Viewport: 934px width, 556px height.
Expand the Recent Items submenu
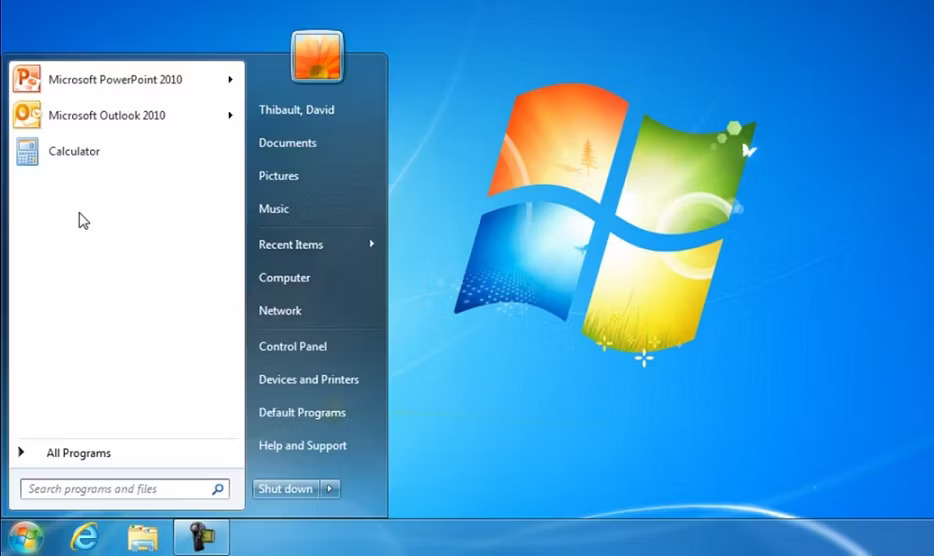(x=371, y=244)
